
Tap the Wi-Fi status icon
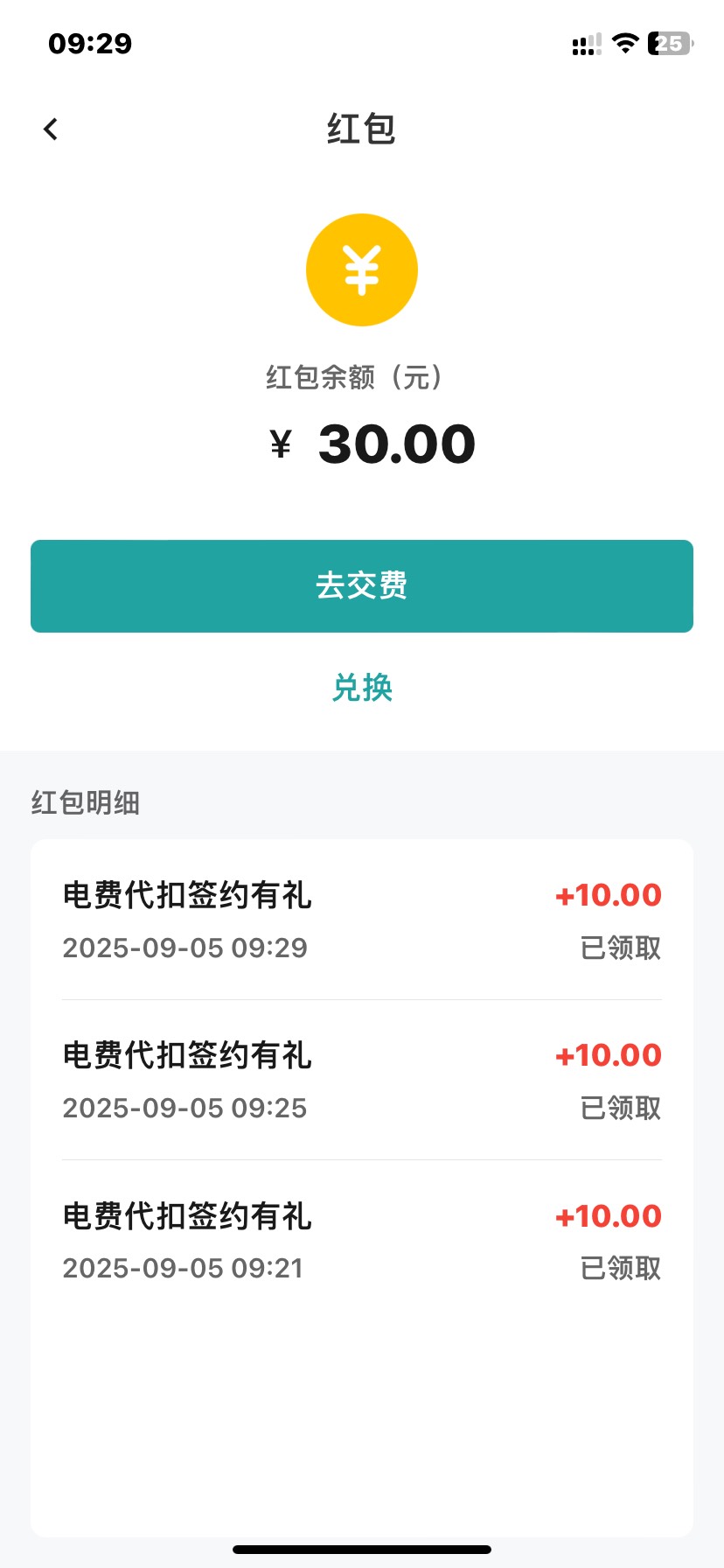click(625, 43)
